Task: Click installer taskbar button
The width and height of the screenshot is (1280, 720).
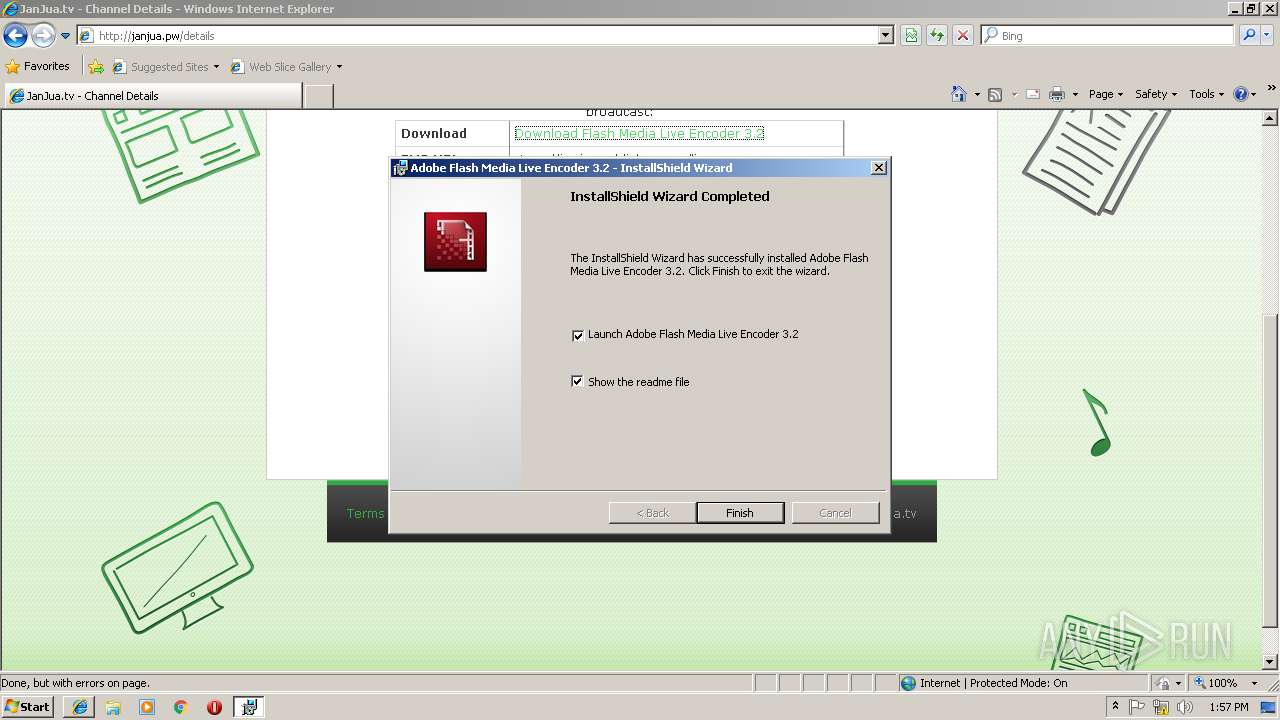Action: (x=248, y=707)
